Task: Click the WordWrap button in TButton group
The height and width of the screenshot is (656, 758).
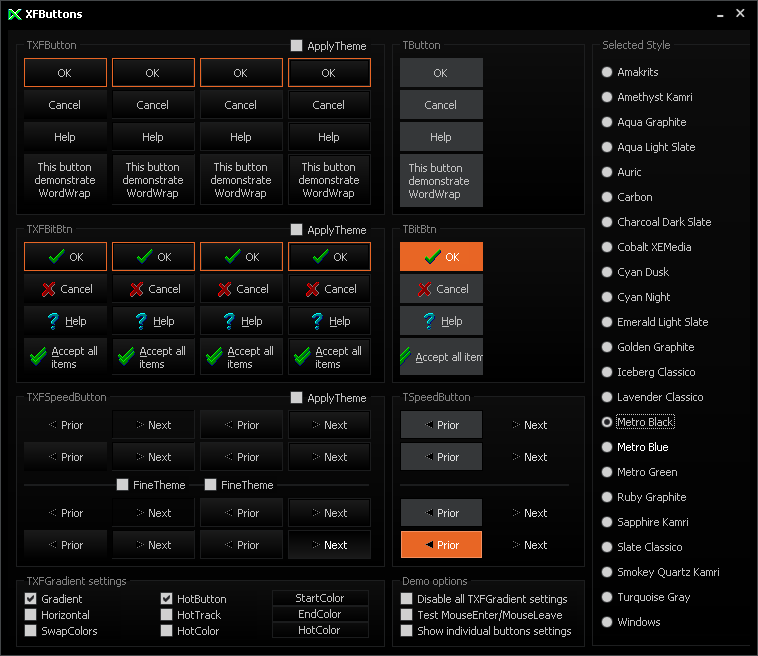Action: tap(441, 181)
